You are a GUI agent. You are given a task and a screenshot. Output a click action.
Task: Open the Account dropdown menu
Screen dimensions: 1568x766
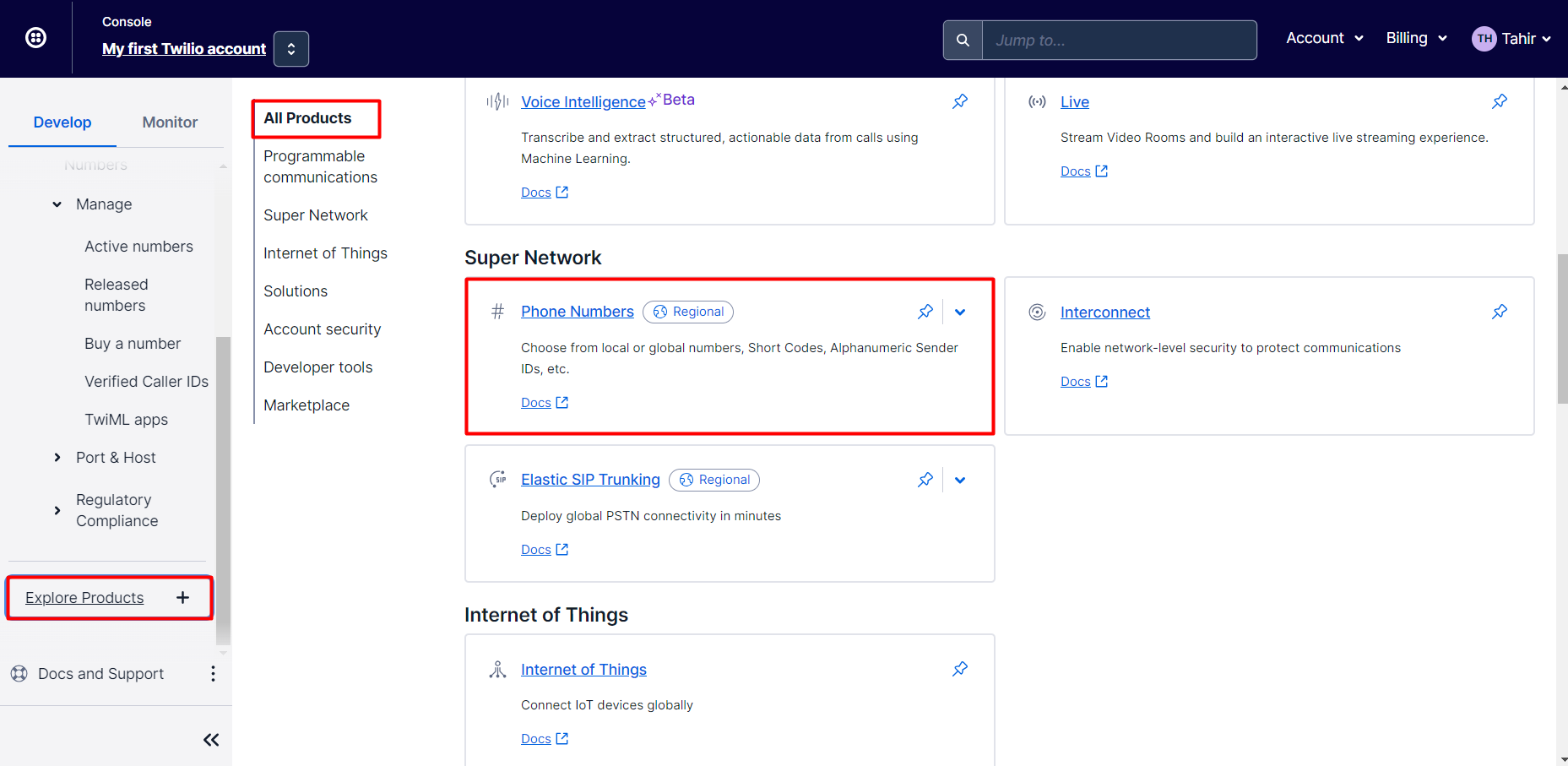click(1325, 38)
